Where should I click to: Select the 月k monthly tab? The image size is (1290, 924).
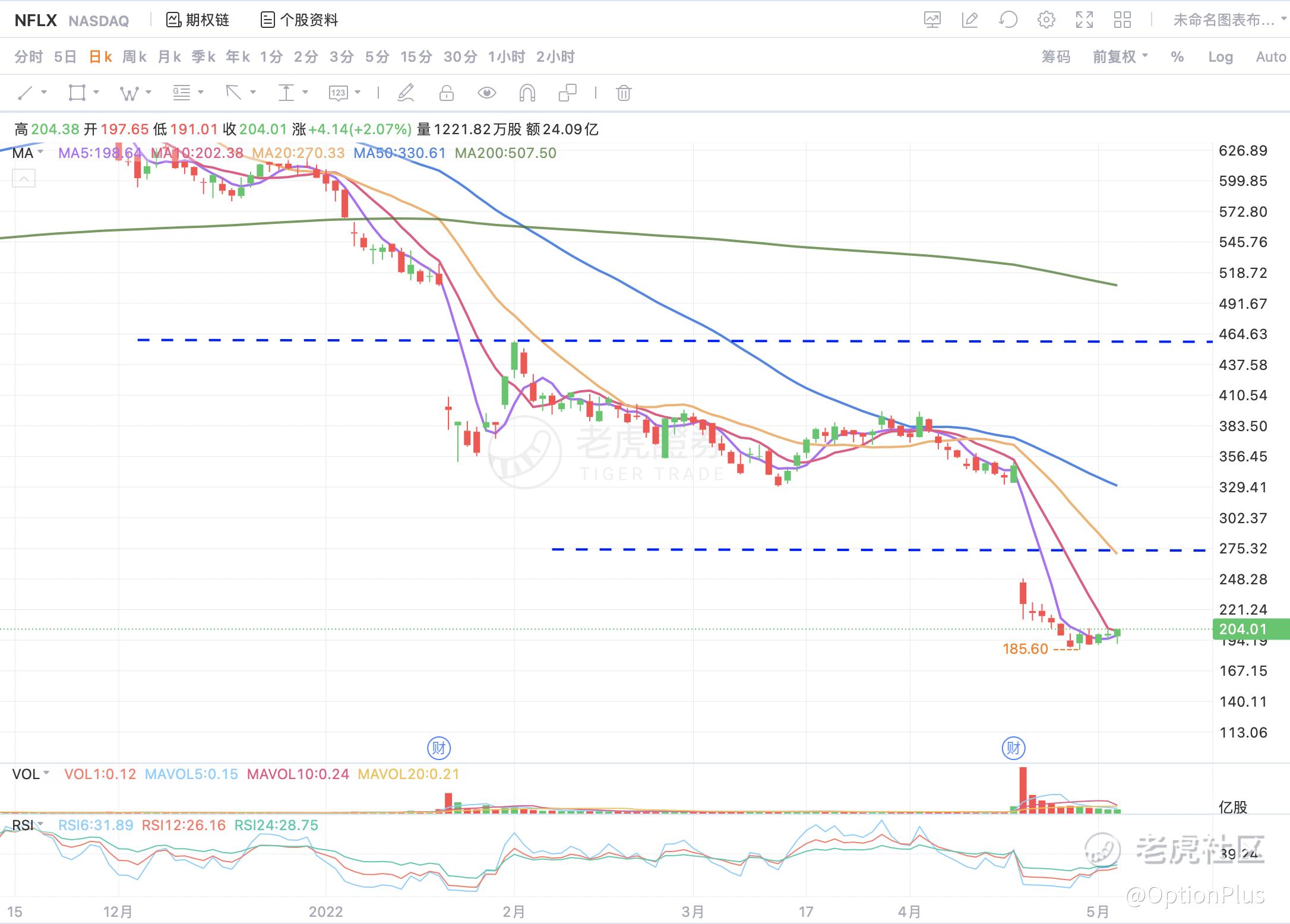coord(169,57)
